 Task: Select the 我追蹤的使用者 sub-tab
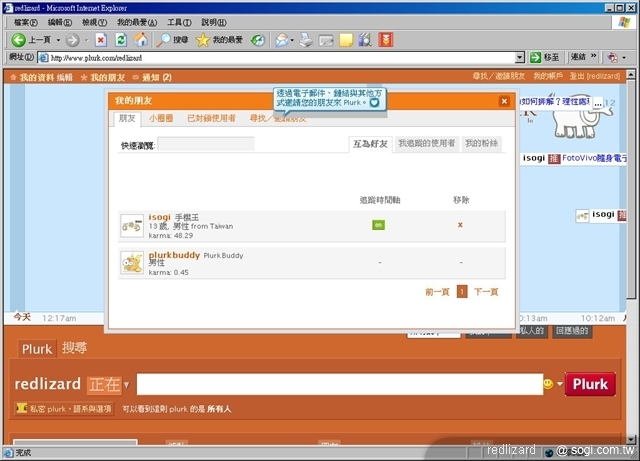[427, 143]
